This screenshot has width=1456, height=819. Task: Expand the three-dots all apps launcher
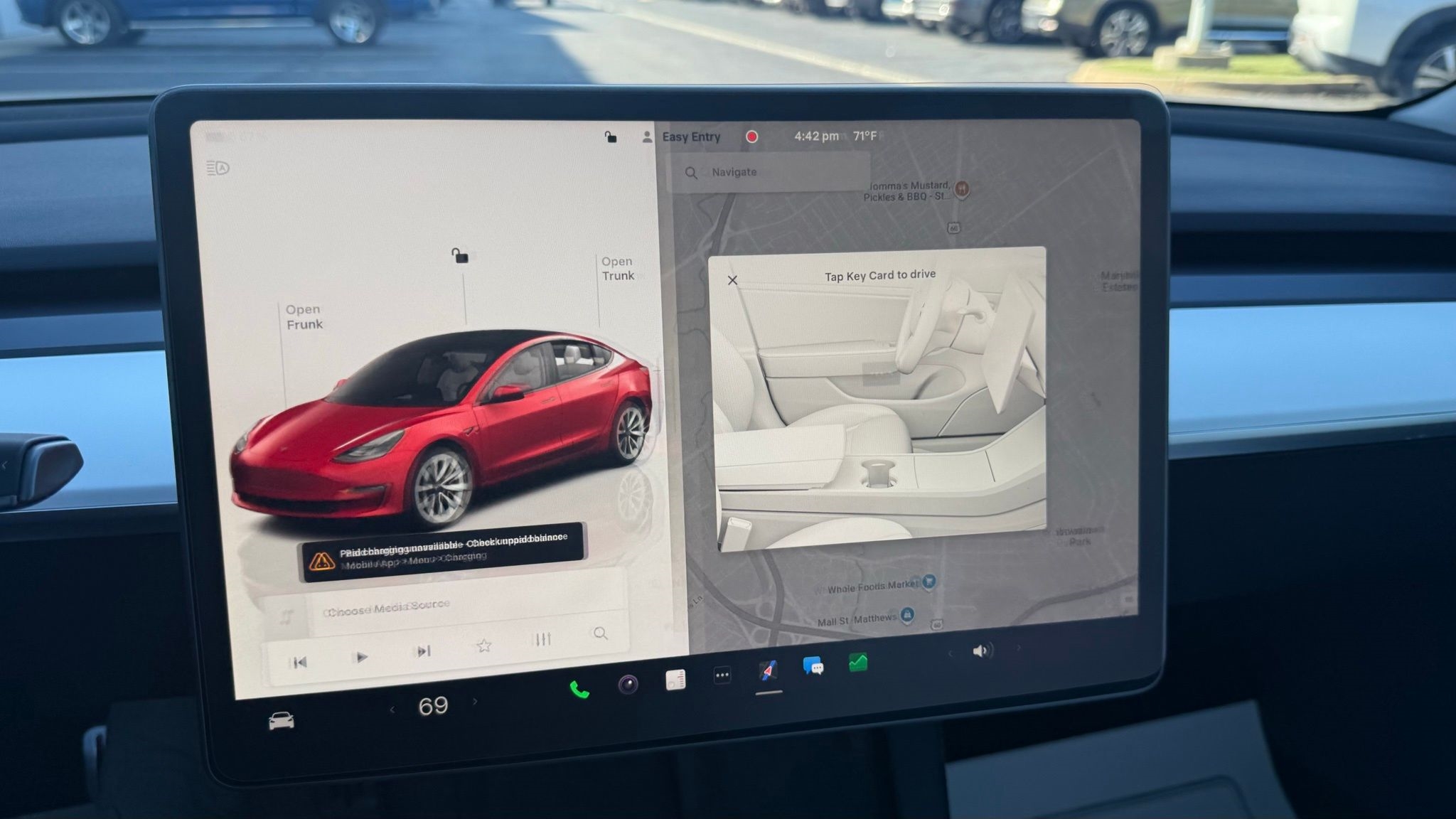pos(722,675)
